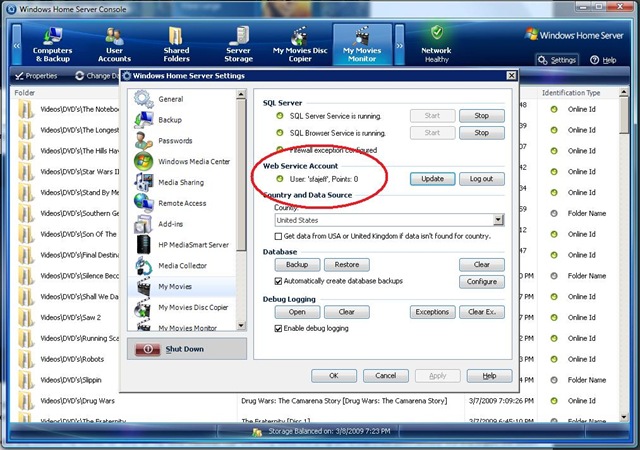
Task: Log out of web service account
Action: pyautogui.click(x=482, y=179)
